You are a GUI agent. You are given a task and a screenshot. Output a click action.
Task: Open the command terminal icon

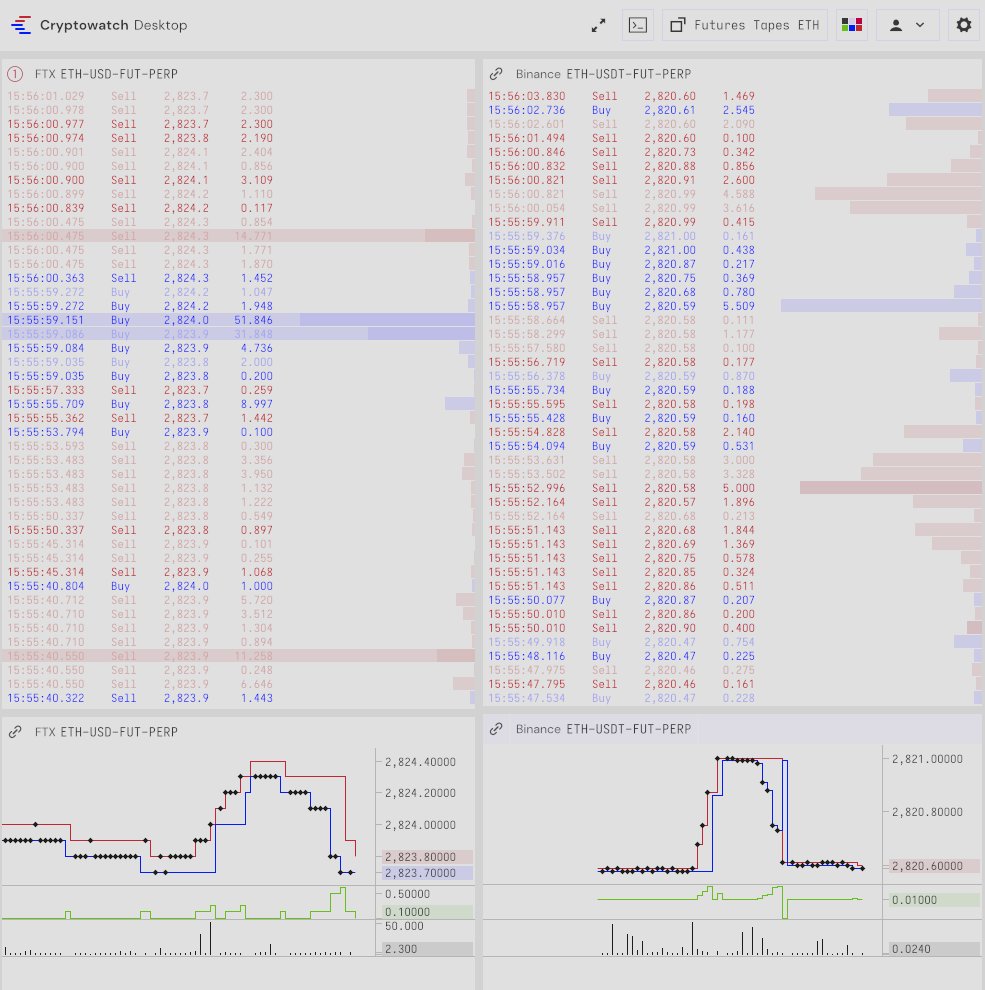click(x=638, y=25)
